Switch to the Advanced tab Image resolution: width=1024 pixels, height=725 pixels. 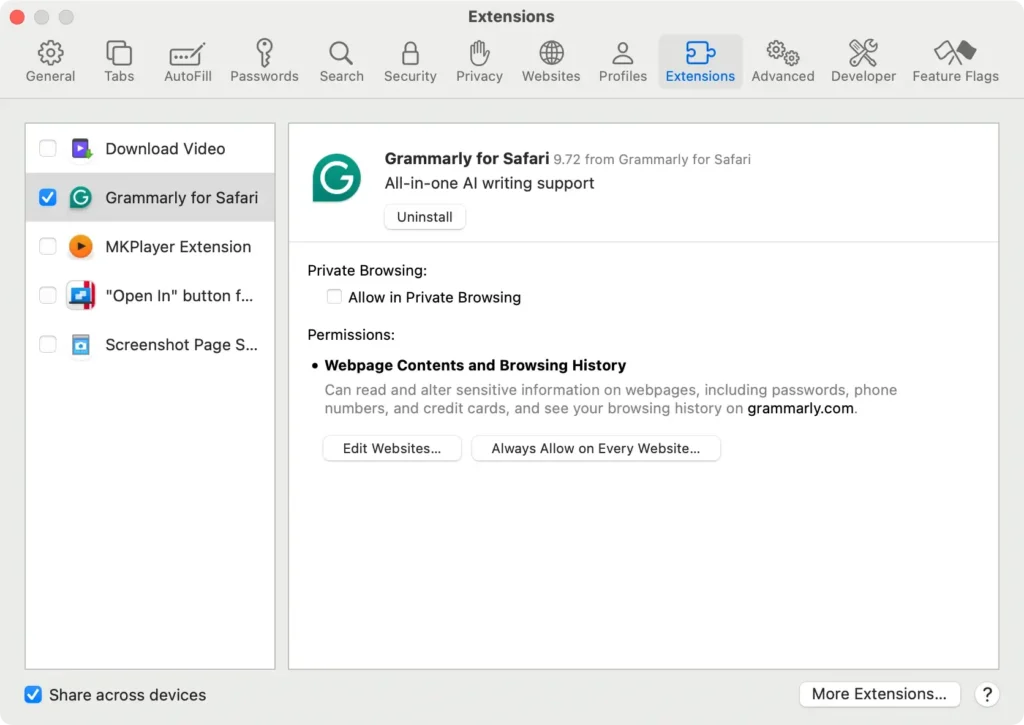[782, 59]
